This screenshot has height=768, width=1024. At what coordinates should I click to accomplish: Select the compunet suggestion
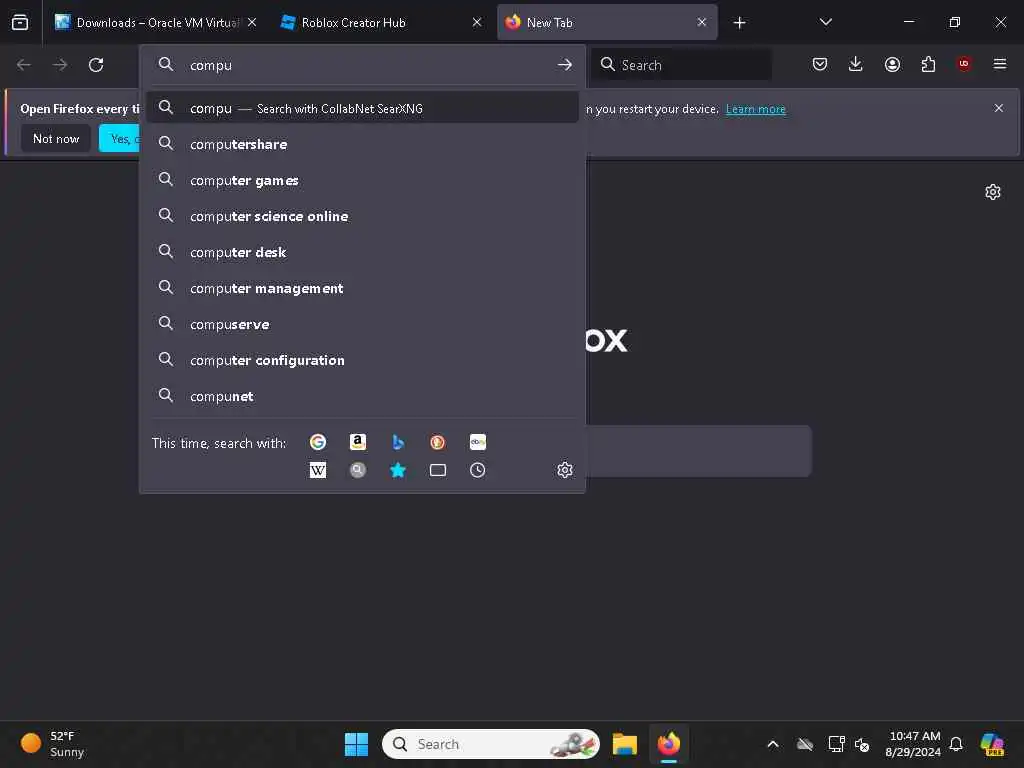(x=362, y=396)
